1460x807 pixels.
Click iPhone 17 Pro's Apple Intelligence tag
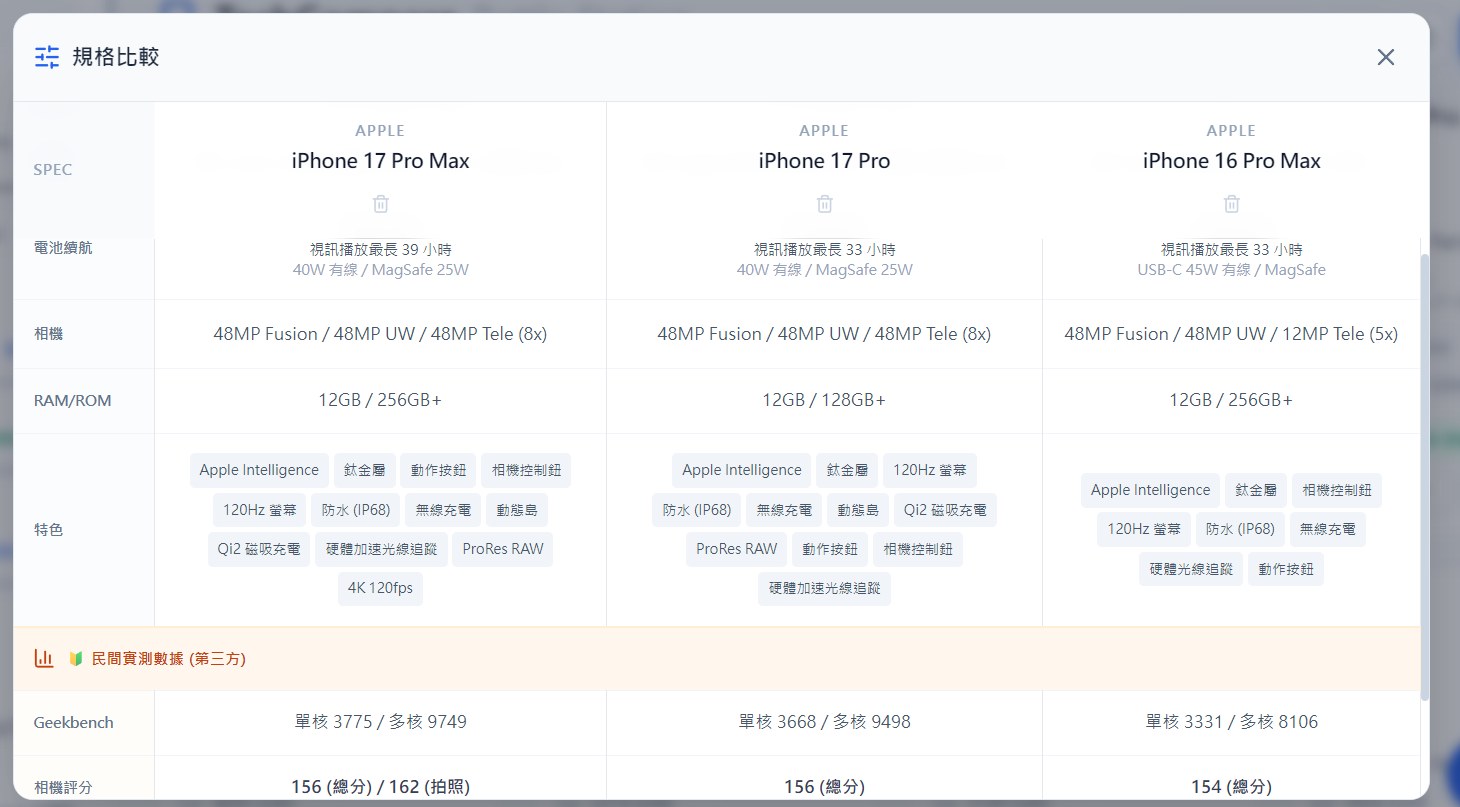[x=742, y=470]
